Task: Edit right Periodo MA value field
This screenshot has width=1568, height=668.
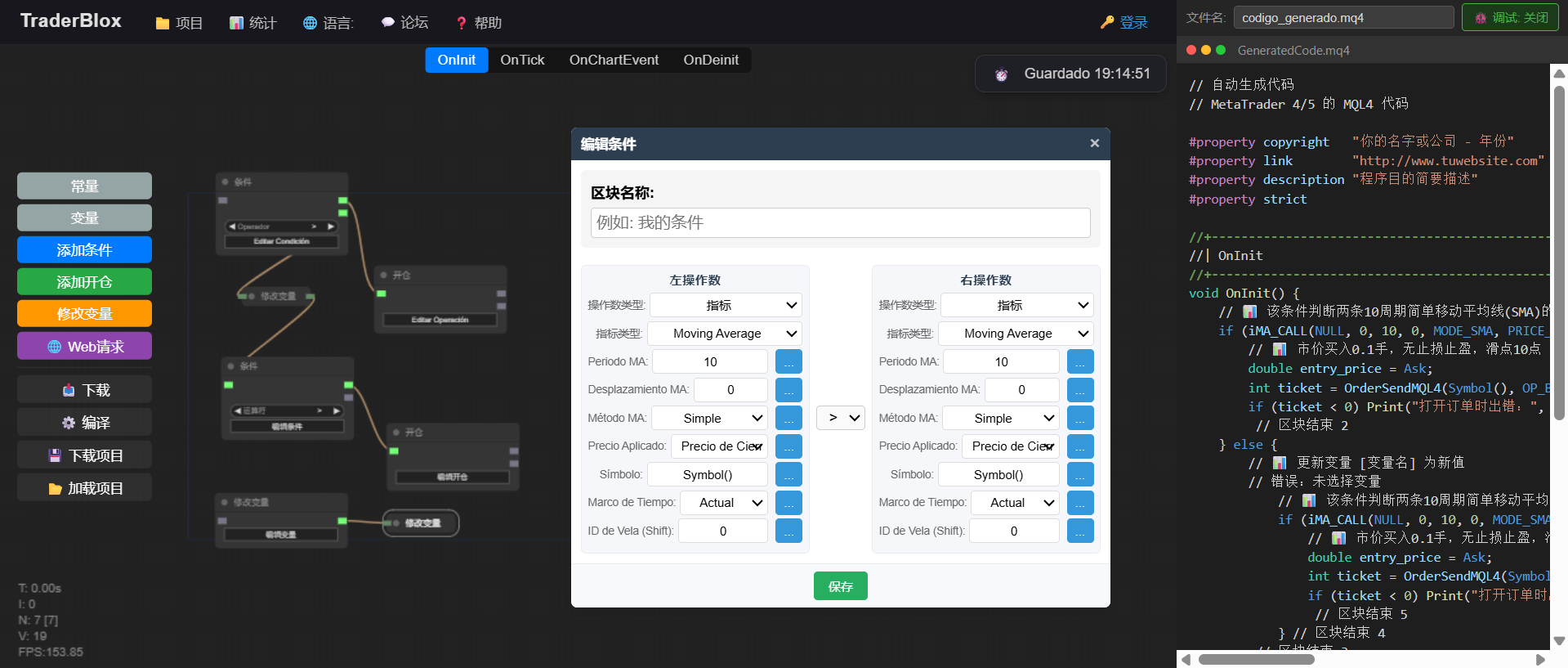Action: pos(1002,361)
